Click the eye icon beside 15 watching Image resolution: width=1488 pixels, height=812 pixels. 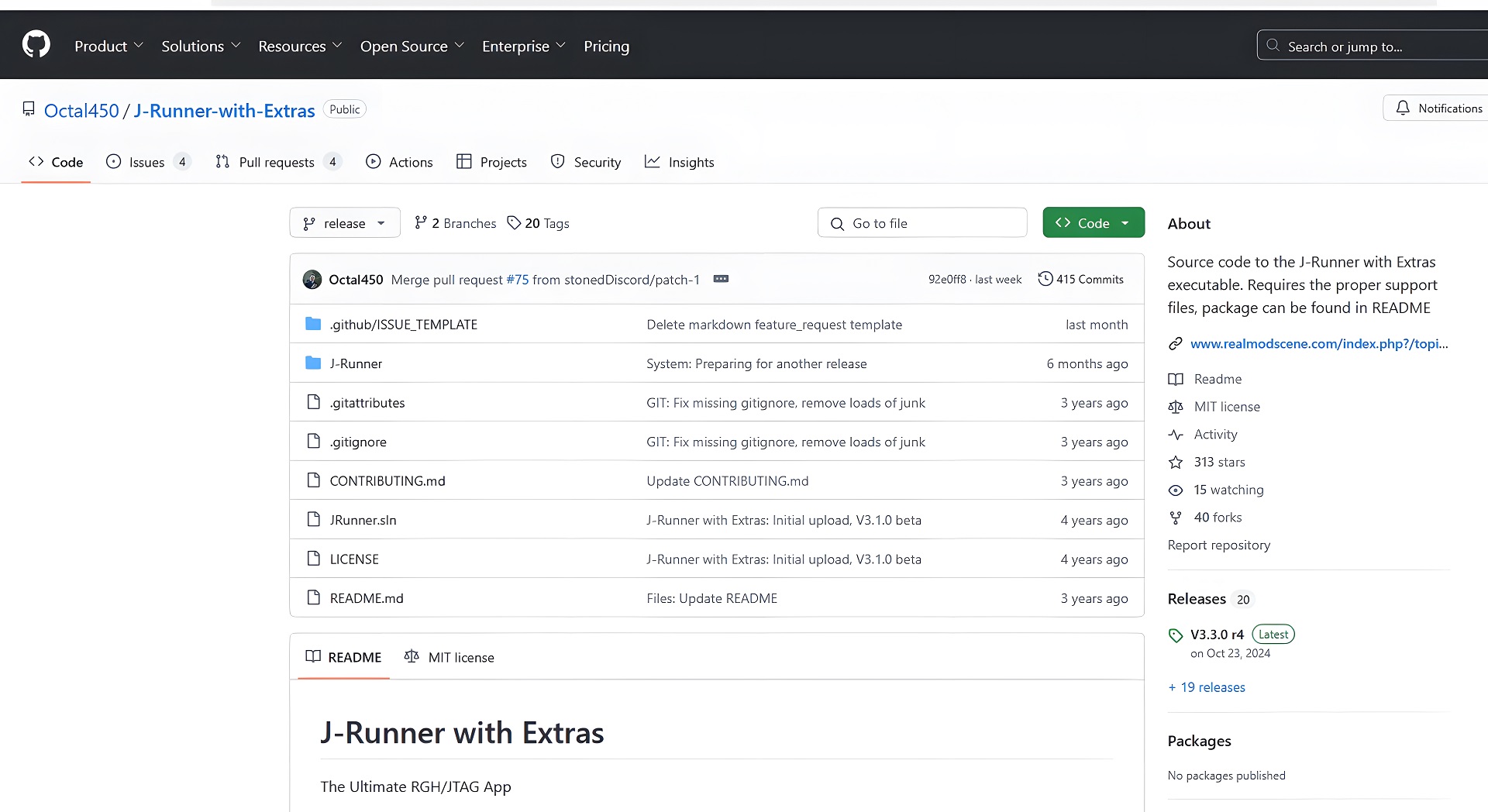click(x=1176, y=490)
